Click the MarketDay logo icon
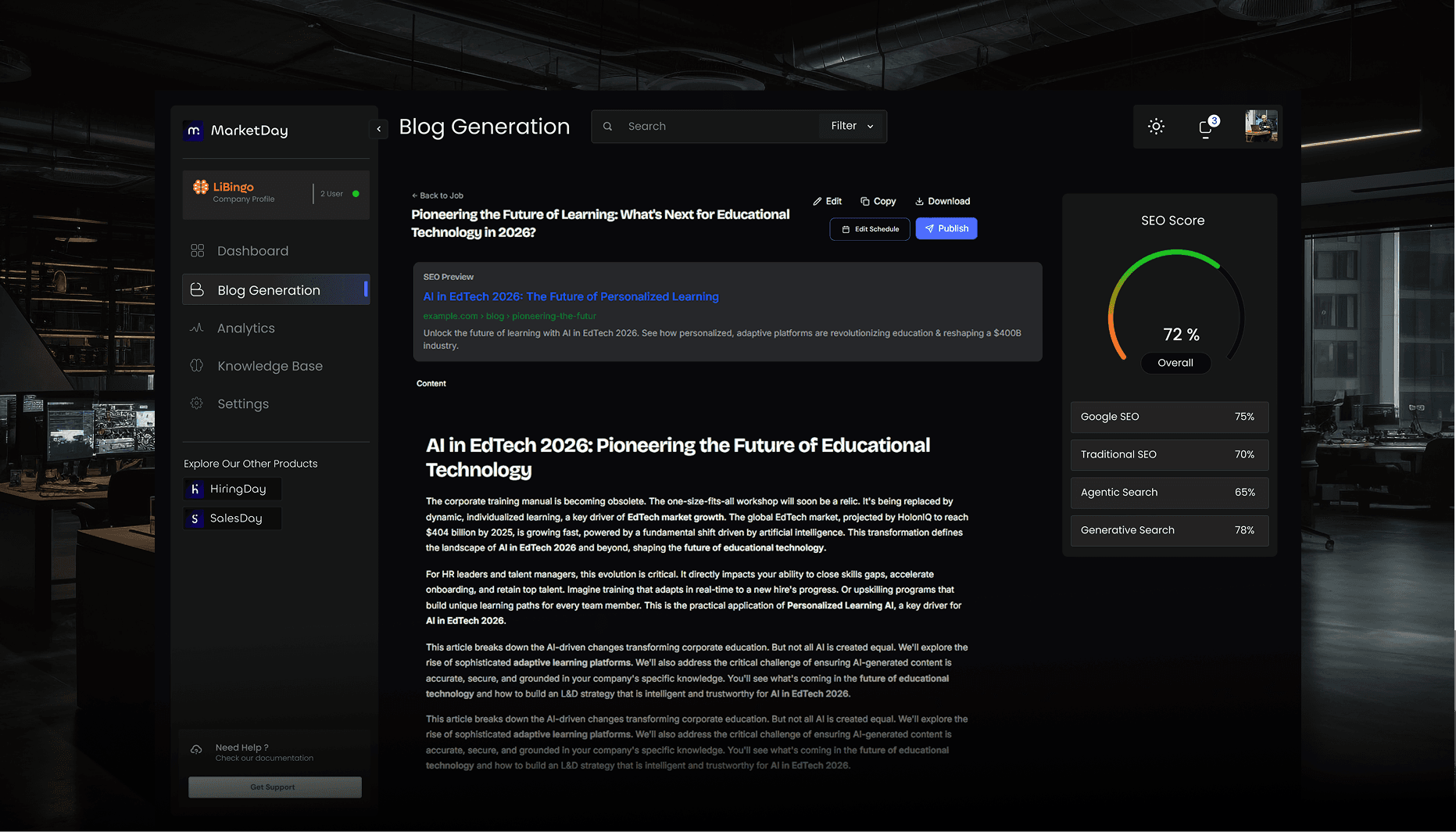Viewport: 1456px width, 832px height. point(194,131)
